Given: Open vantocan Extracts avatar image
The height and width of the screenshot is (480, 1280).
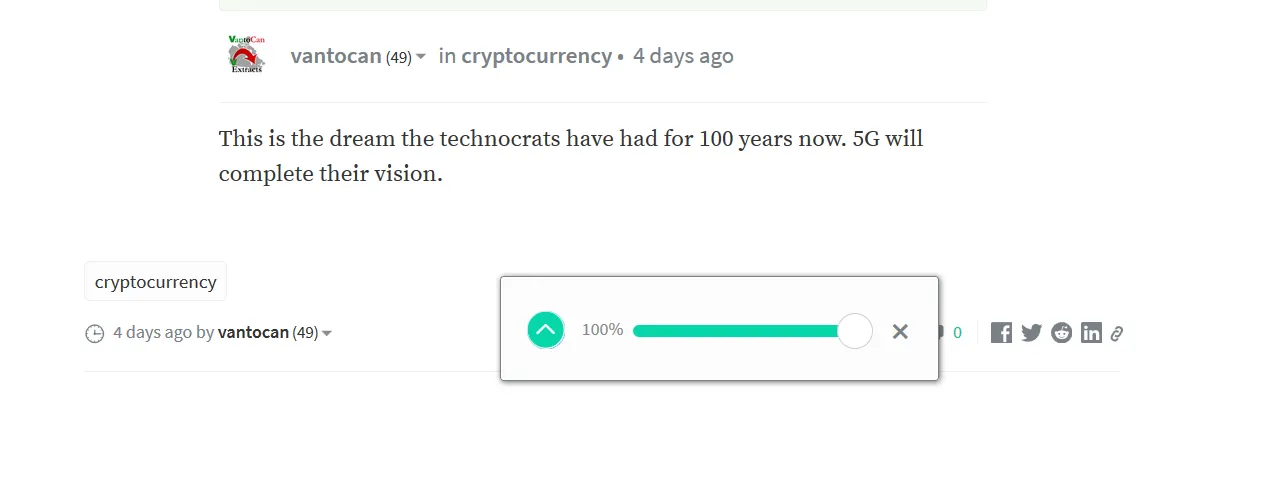Looking at the screenshot, I should [x=246, y=54].
